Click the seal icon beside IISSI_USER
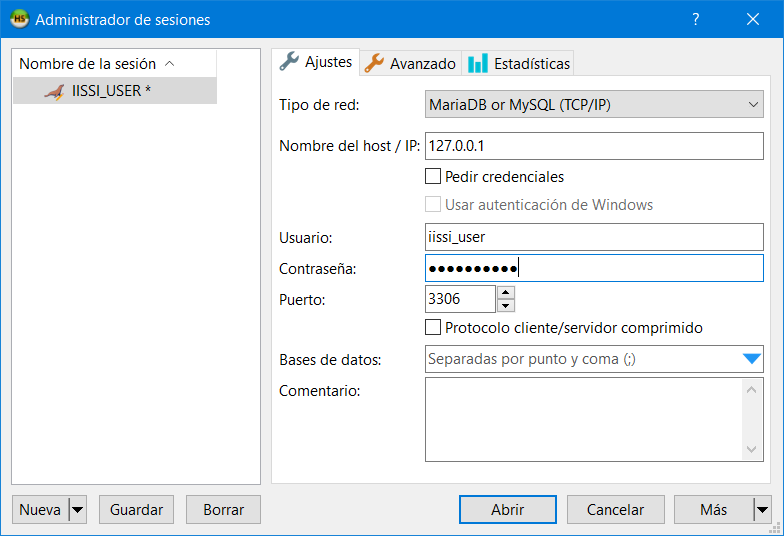Image resolution: width=784 pixels, height=536 pixels. (55, 91)
